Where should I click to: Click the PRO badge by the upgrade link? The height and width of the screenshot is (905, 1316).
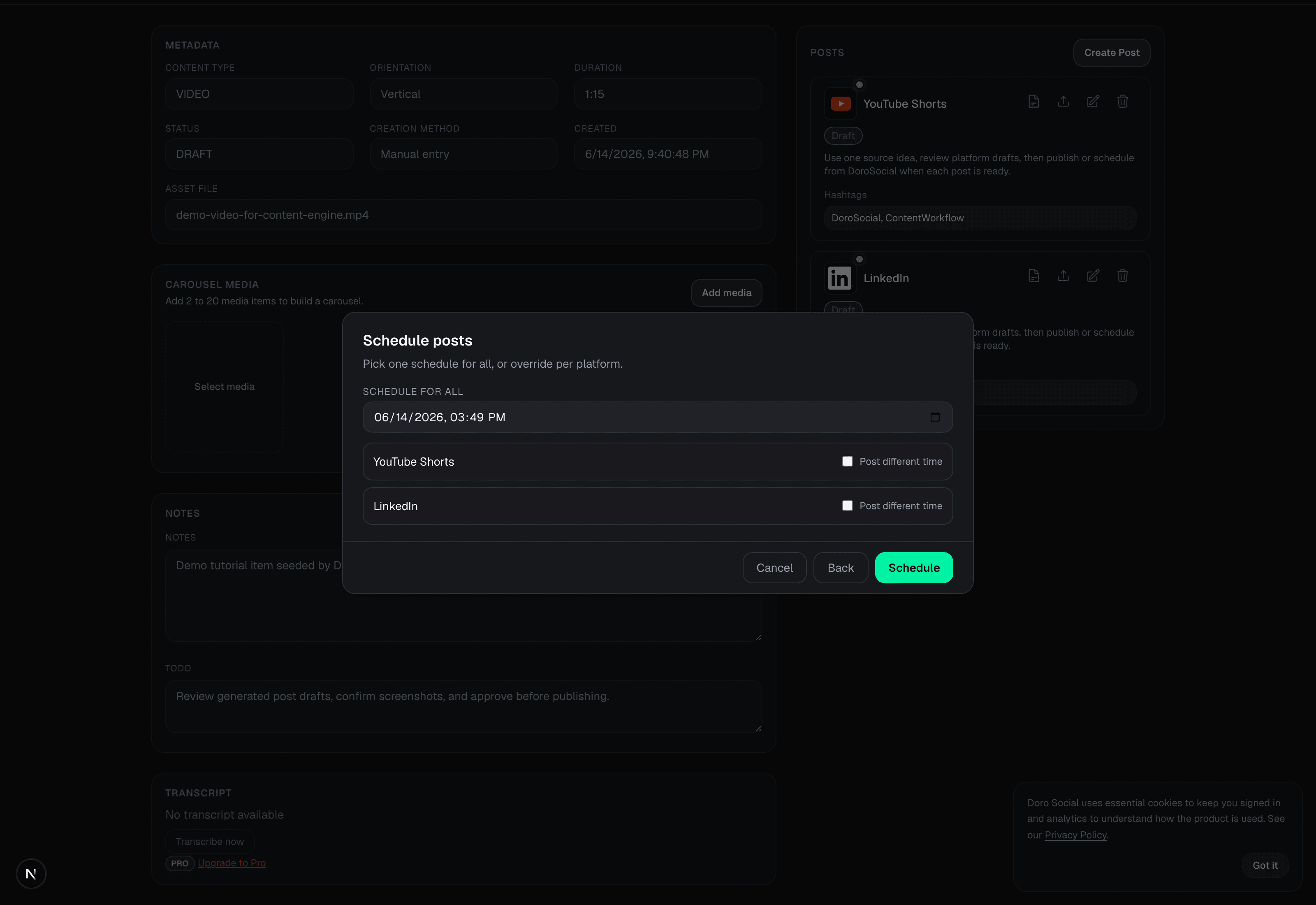point(180,863)
